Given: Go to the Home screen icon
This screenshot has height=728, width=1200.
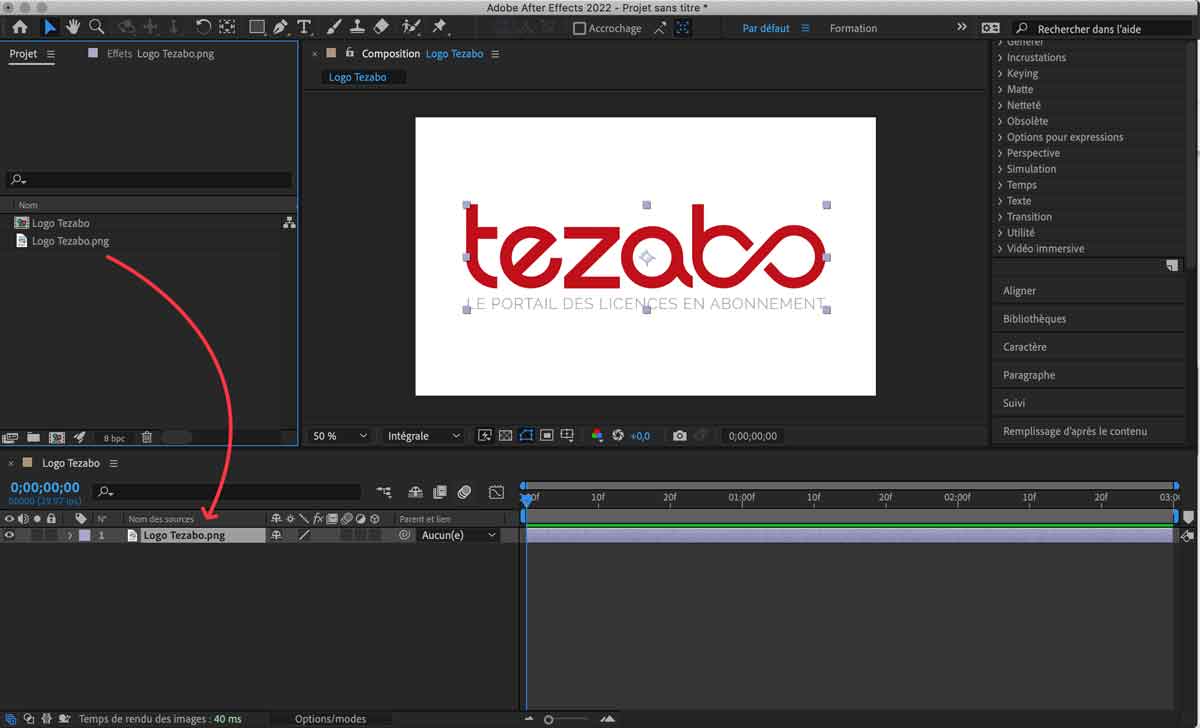Looking at the screenshot, I should point(20,27).
